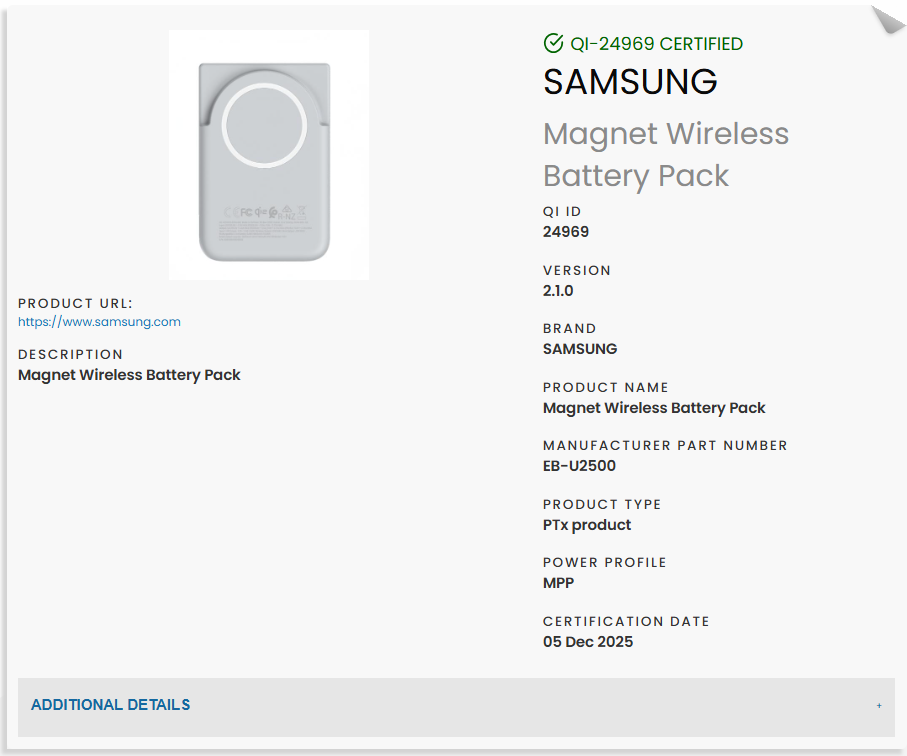
Task: Click the BRAND field label
Action: [x=569, y=328]
